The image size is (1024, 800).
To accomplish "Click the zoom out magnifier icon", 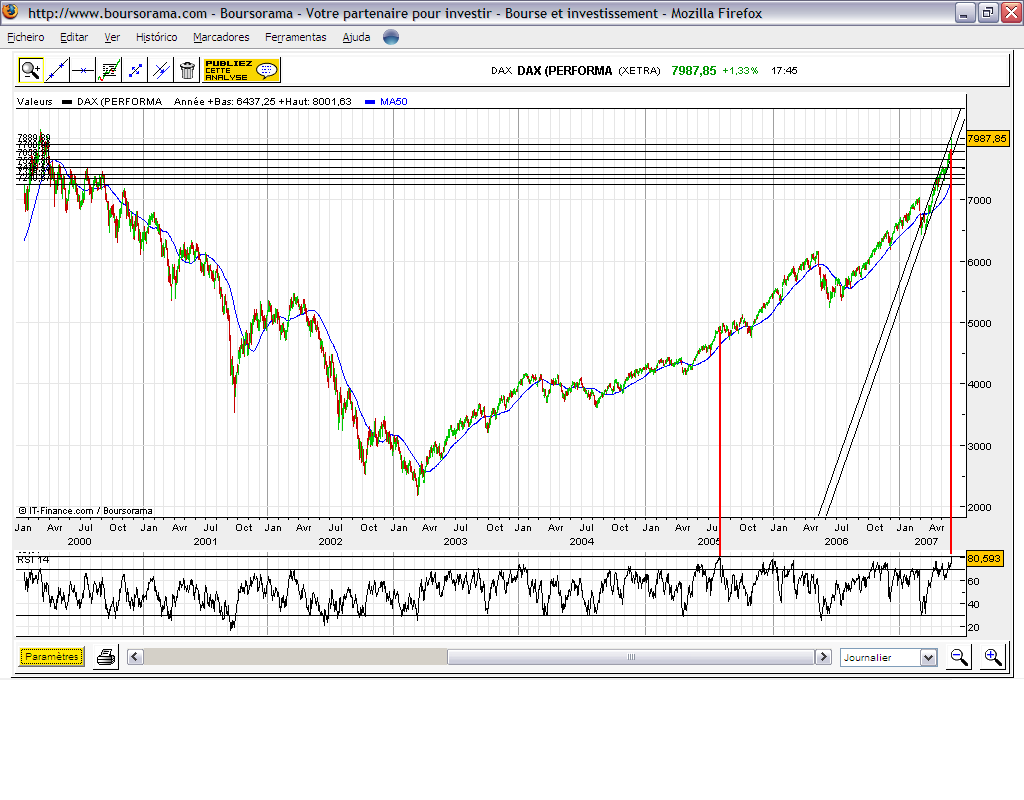I will [x=959, y=657].
